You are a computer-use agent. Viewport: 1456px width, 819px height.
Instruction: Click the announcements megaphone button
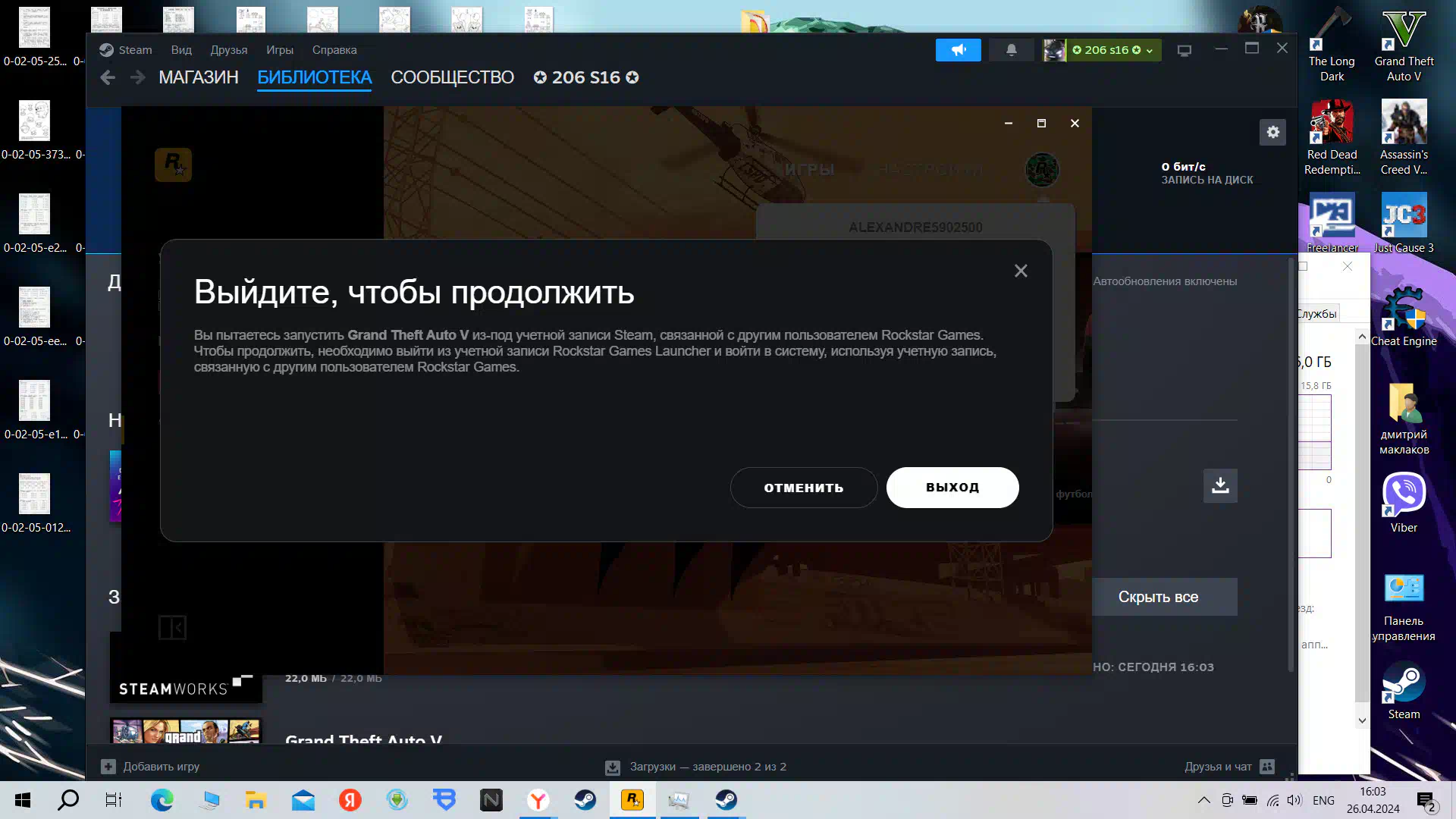click(x=959, y=50)
